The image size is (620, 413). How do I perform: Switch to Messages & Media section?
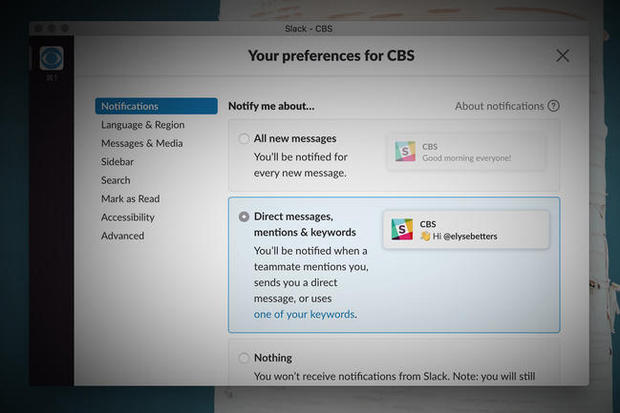tap(142, 143)
